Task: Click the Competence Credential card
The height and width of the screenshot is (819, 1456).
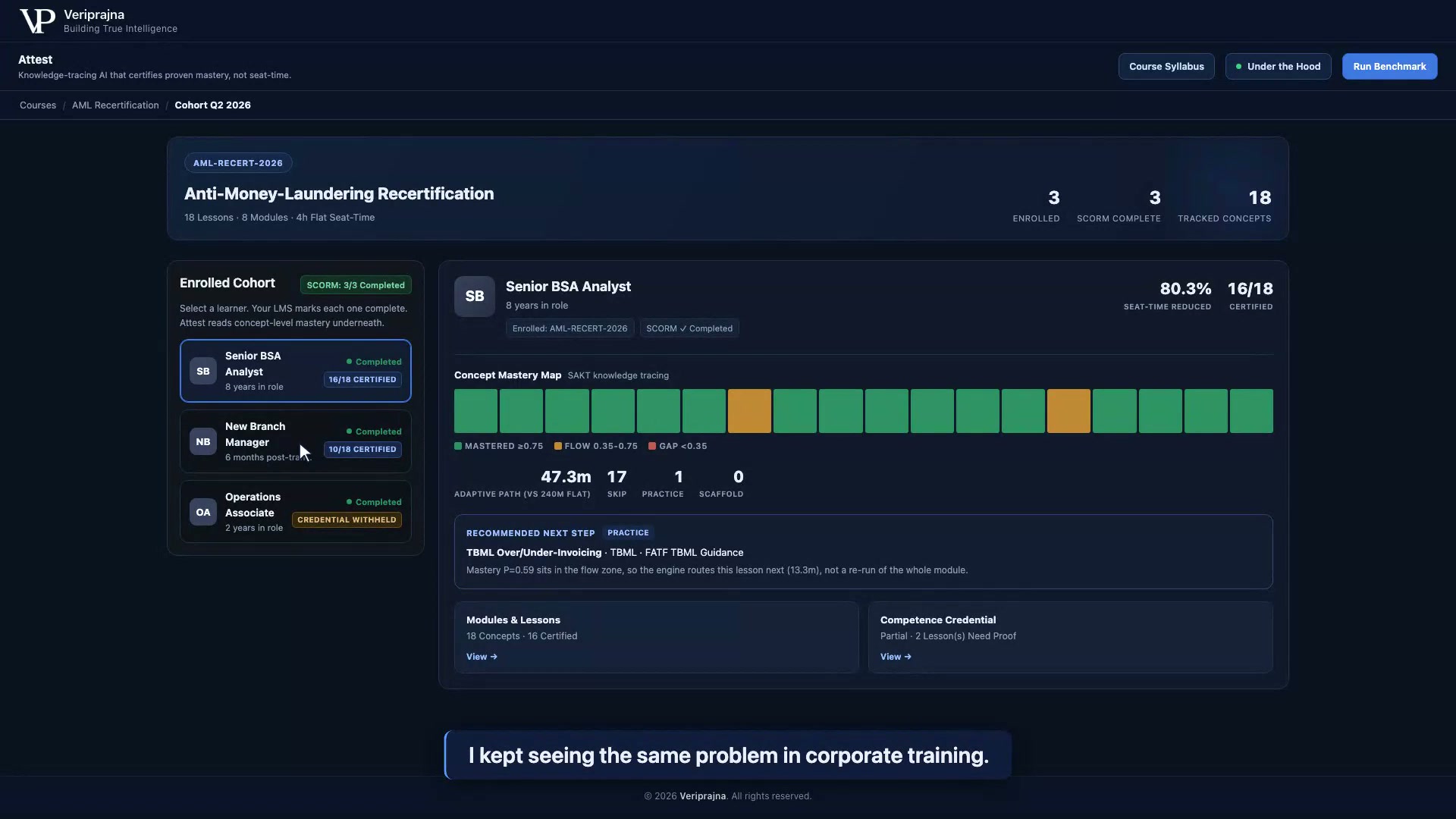Action: click(x=1070, y=637)
